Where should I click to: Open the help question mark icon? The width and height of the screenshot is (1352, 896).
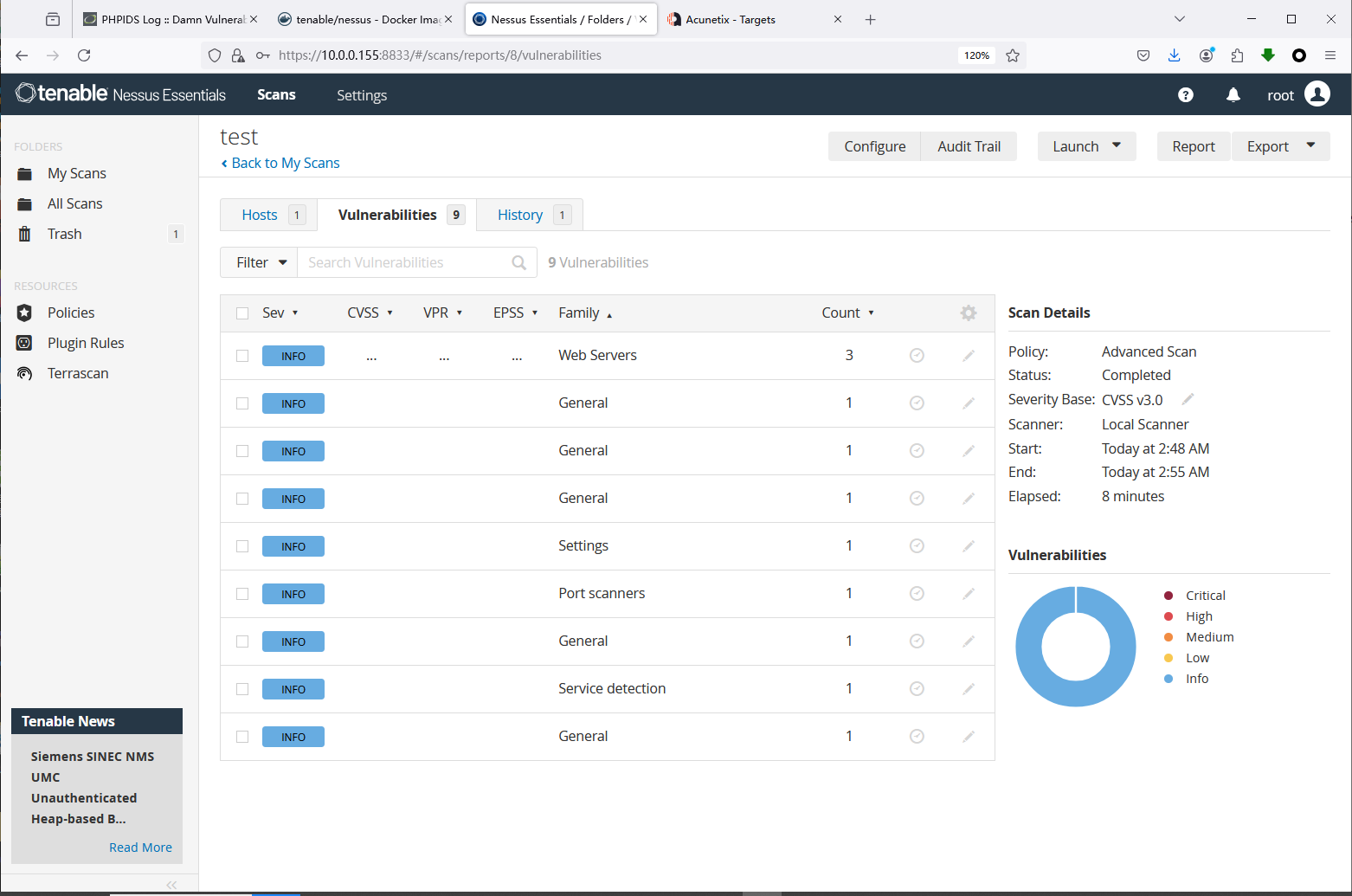click(x=1186, y=95)
